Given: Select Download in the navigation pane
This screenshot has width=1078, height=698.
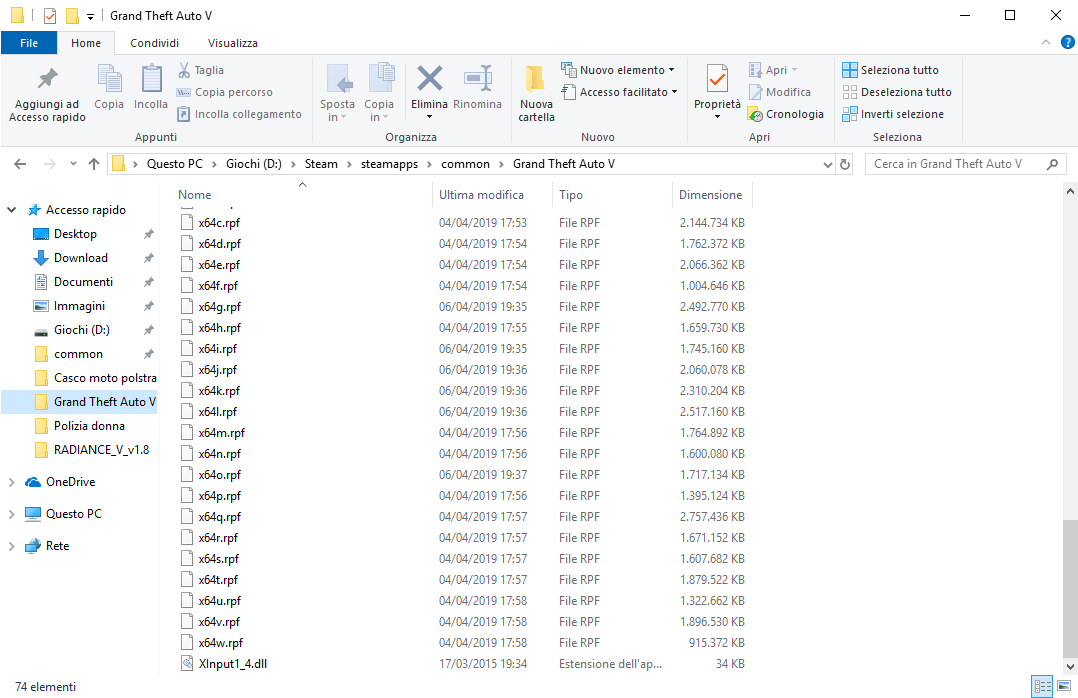Looking at the screenshot, I should point(80,258).
